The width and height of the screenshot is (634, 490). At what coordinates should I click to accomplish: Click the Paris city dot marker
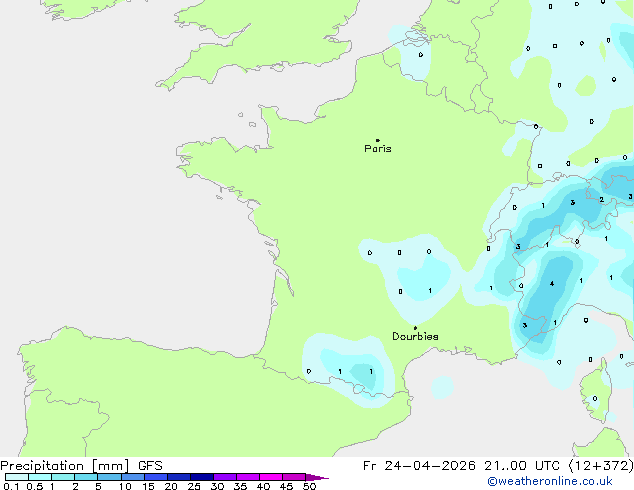378,140
